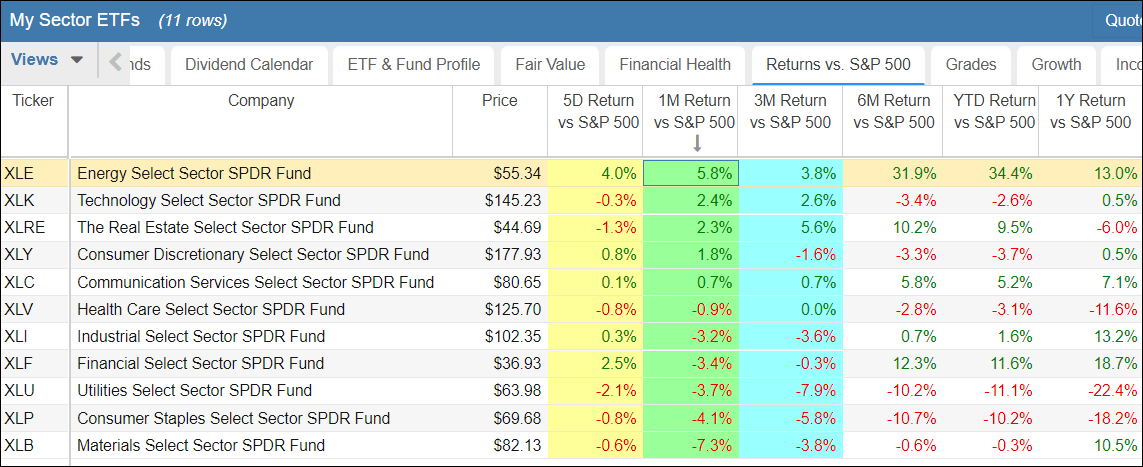Click XLU 3M return cell -7.9%
Viewport: 1143px width, 467px height.
pos(790,391)
